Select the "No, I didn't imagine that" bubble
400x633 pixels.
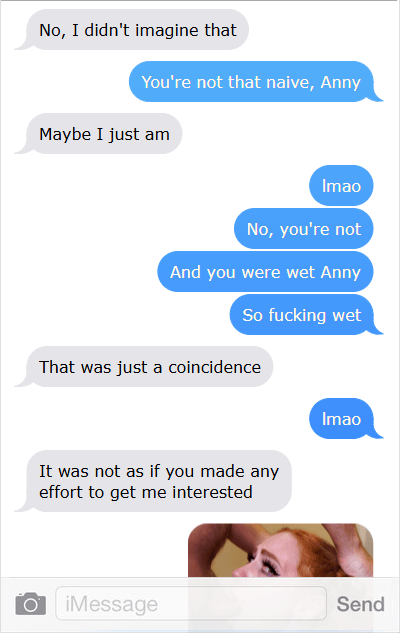click(137, 30)
